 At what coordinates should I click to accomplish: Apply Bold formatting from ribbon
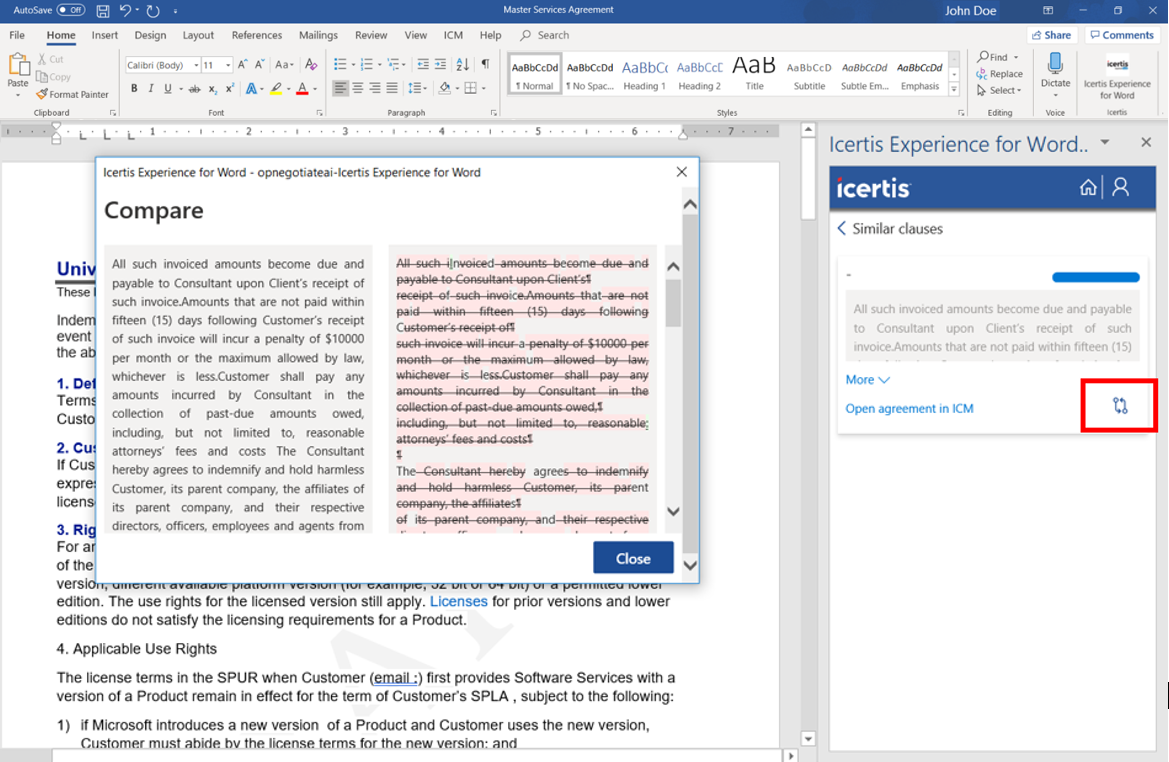tap(134, 89)
